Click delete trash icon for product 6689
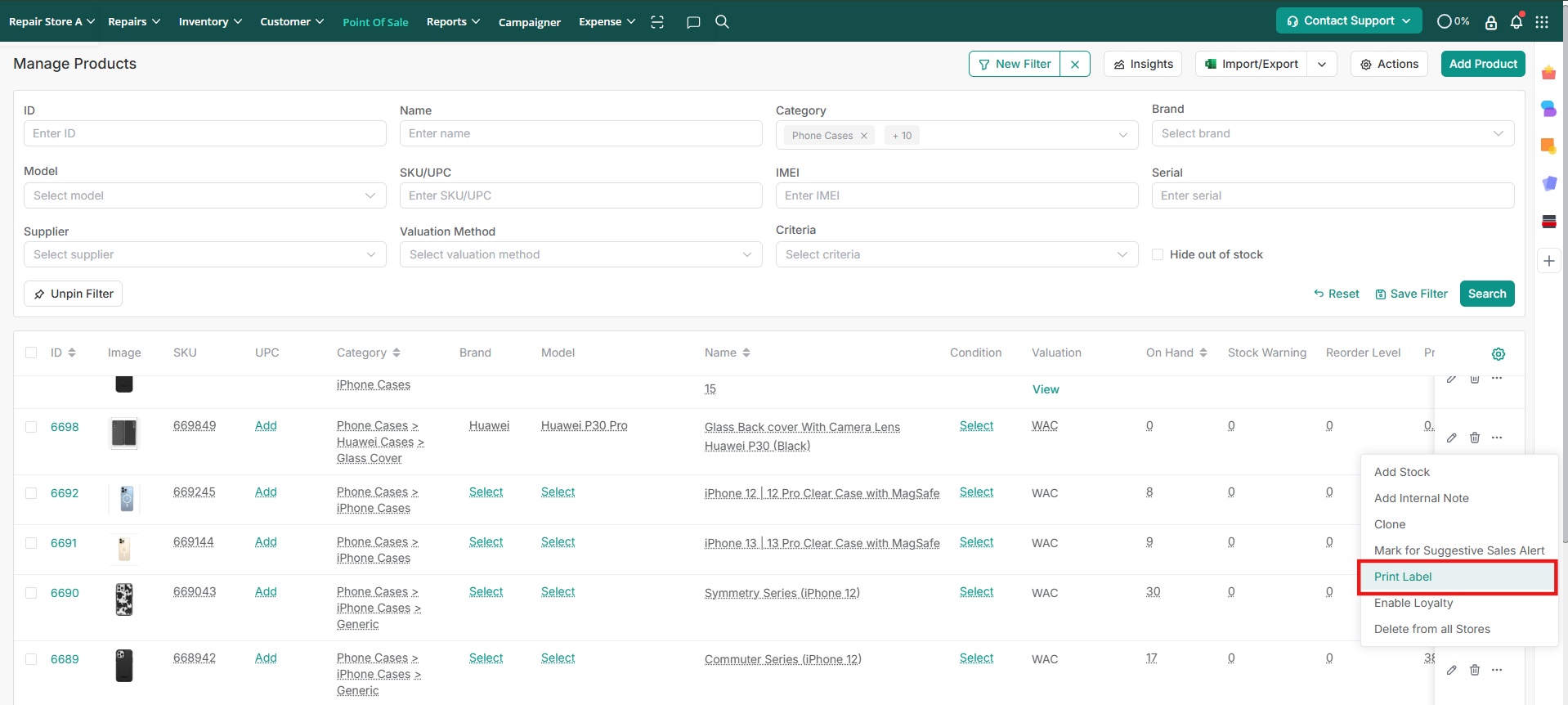This screenshot has height=705, width=1568. 1475,670
